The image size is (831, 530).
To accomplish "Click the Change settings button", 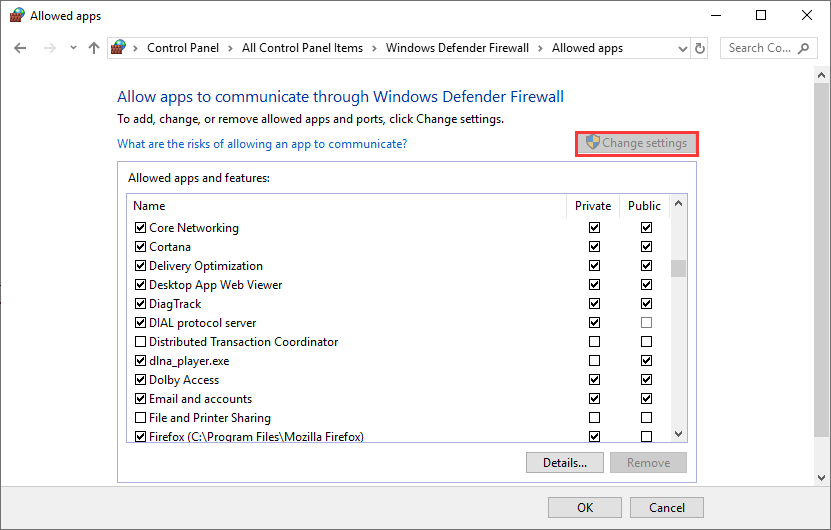I will [x=636, y=143].
